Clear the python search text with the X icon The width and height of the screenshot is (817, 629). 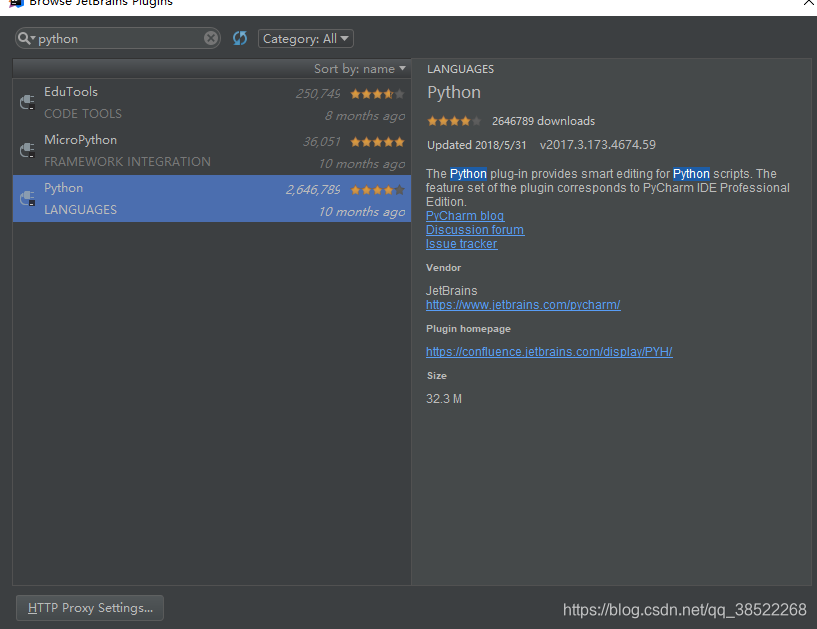211,38
